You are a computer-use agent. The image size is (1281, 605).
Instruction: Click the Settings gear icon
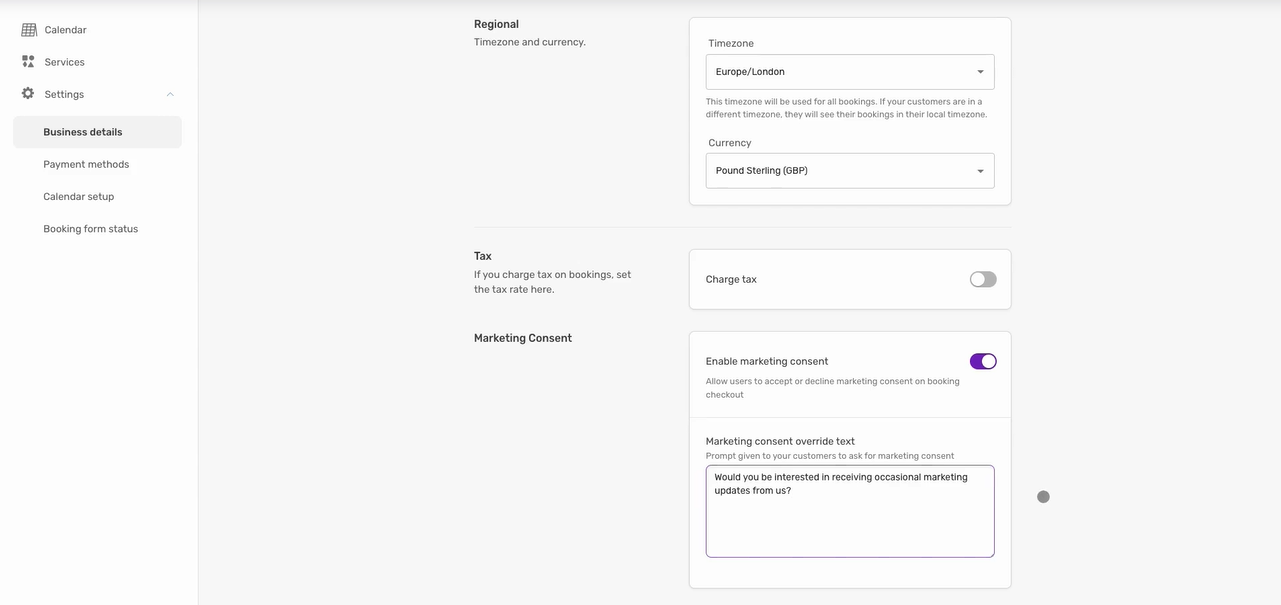point(28,94)
